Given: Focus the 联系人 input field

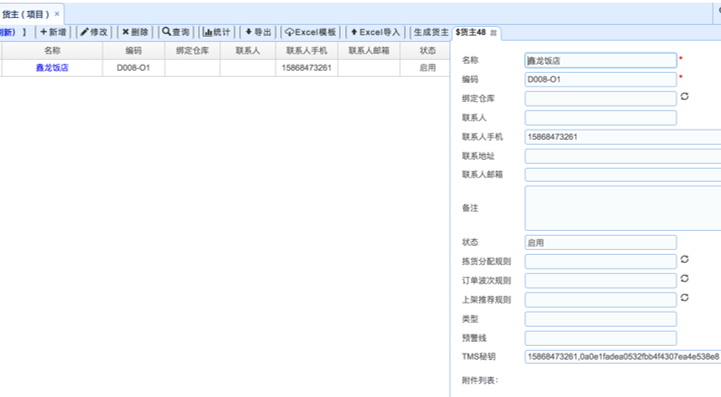Looking at the screenshot, I should click(601, 118).
